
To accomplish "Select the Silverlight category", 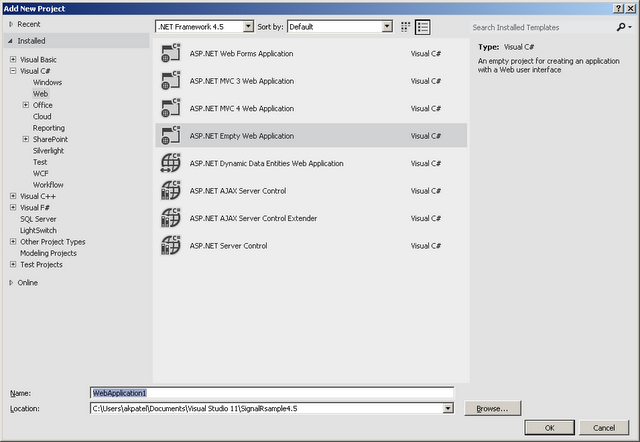I will pos(48,151).
